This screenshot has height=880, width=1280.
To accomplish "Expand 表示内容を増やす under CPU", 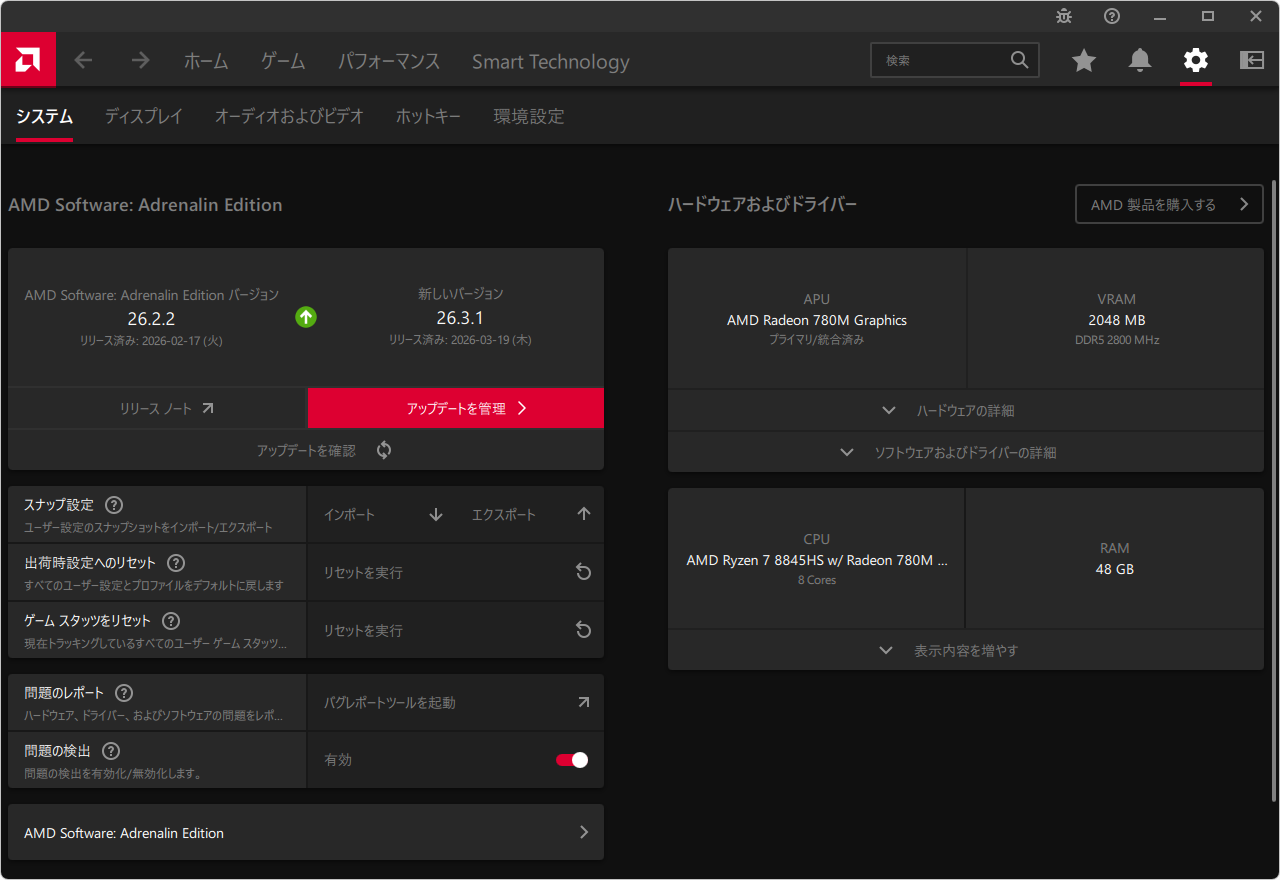I will click(965, 651).
